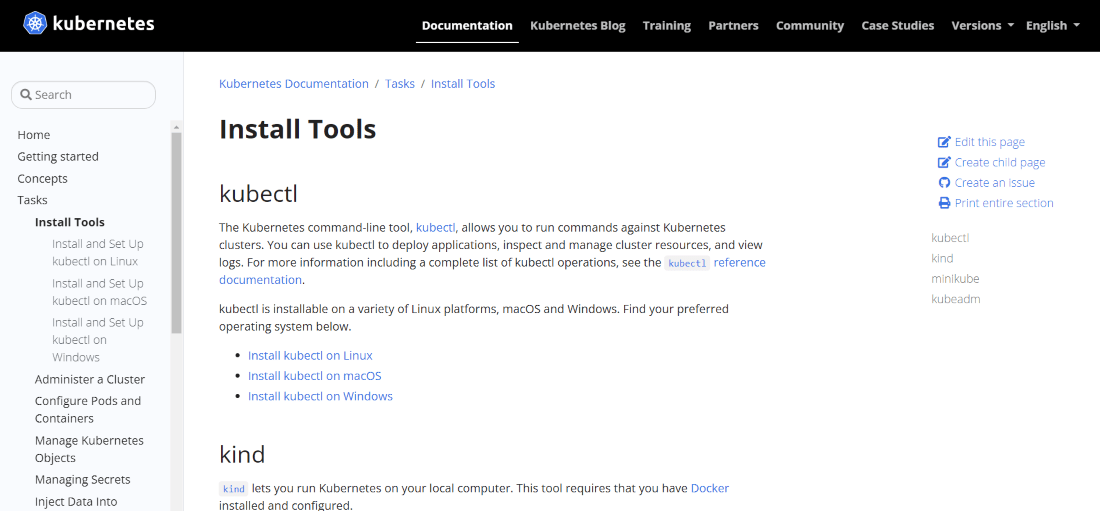Open the Training nav item

[x=666, y=25]
